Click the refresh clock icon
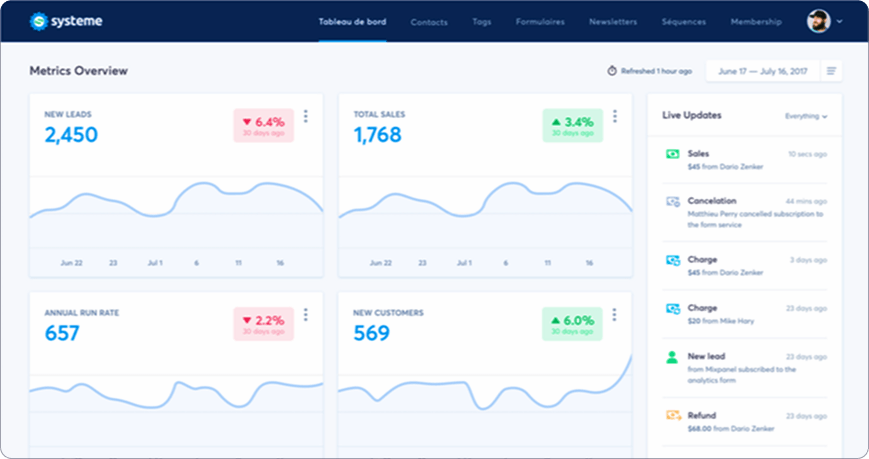This screenshot has height=459, width=869. 612,71
